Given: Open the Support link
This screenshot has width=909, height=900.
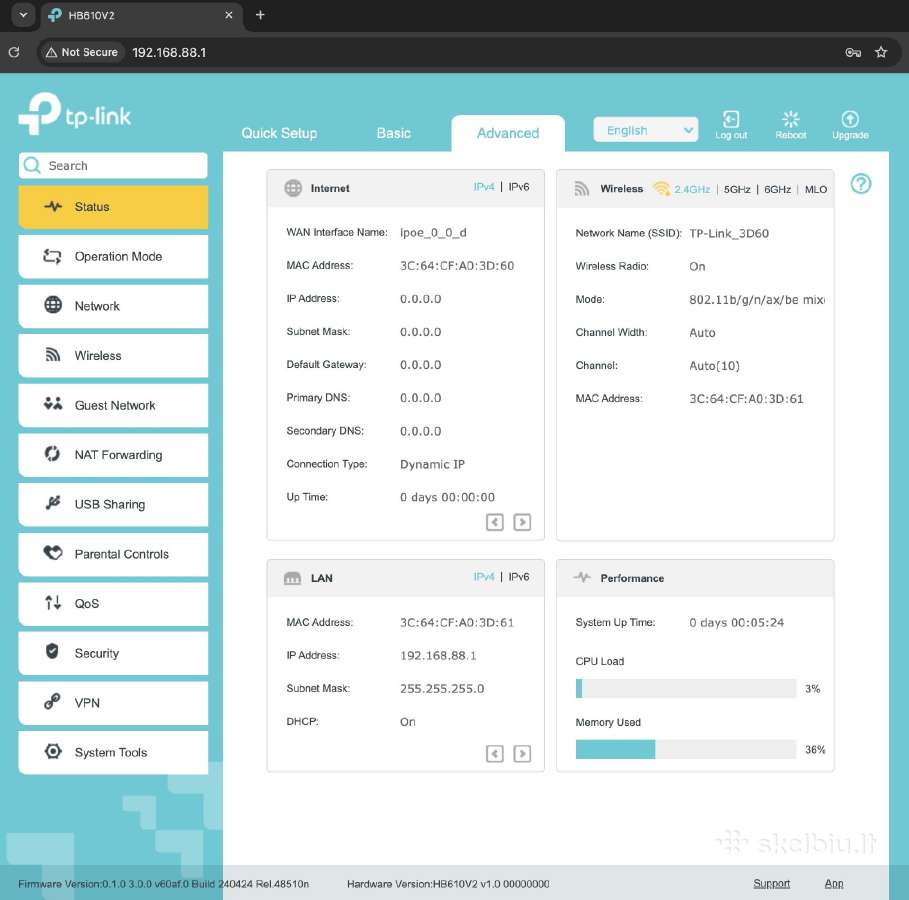Looking at the screenshot, I should (771, 883).
